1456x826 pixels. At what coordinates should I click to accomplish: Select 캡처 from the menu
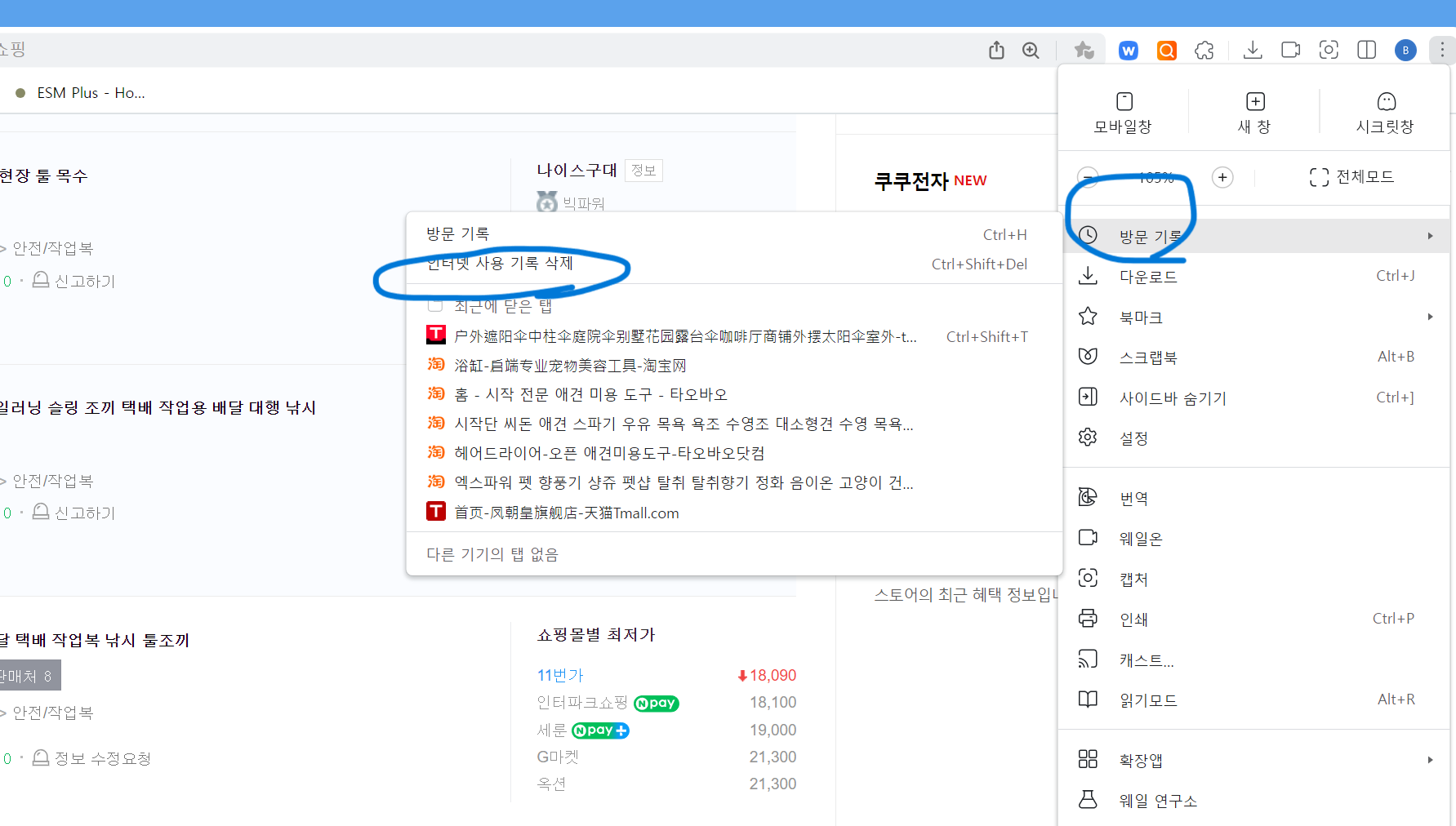click(1255, 579)
